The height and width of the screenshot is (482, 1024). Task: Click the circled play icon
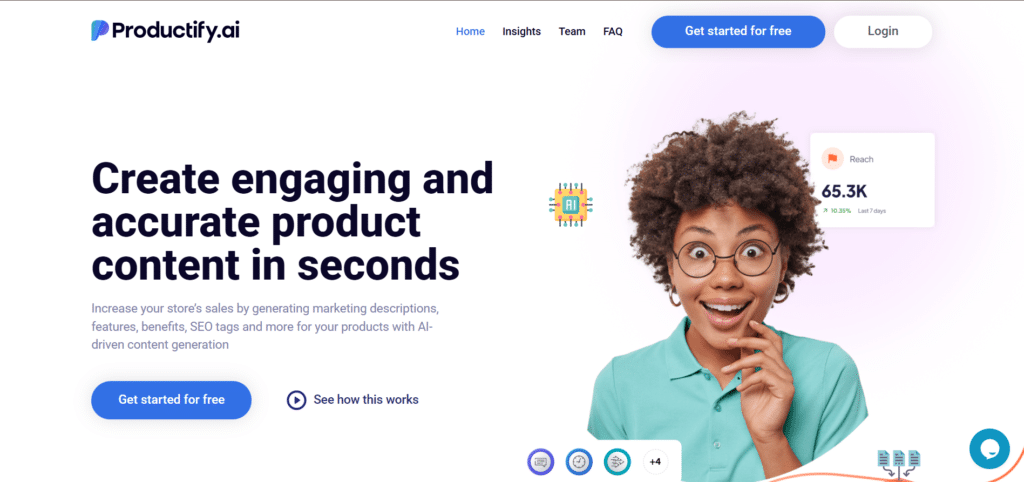[296, 400]
